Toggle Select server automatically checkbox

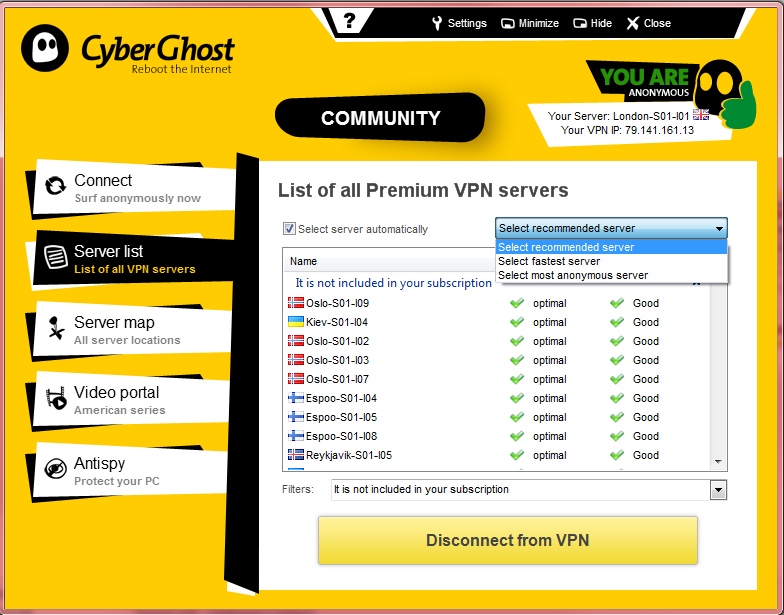[x=289, y=228]
